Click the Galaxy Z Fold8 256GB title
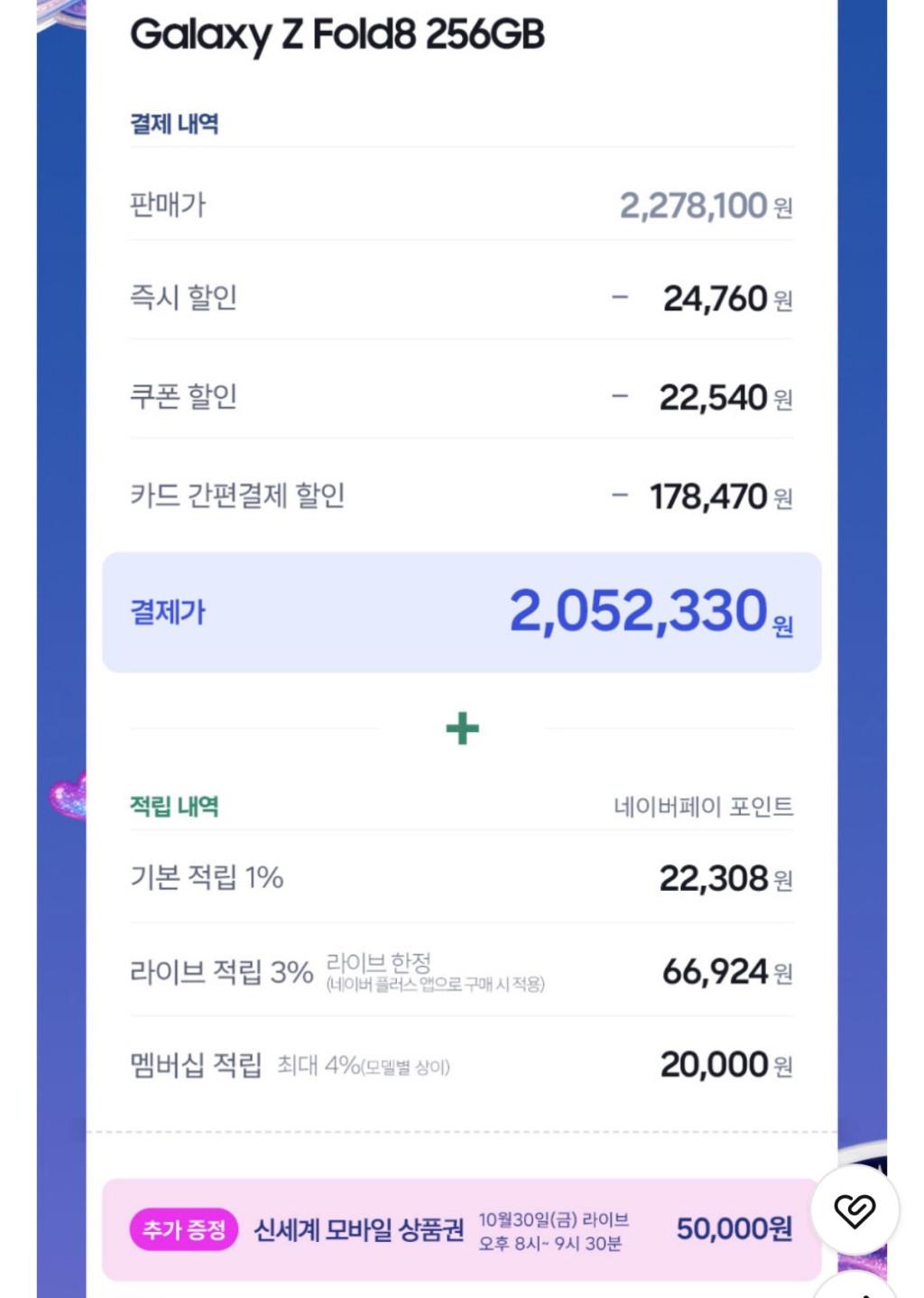This screenshot has height=1298, width=924. click(x=337, y=34)
